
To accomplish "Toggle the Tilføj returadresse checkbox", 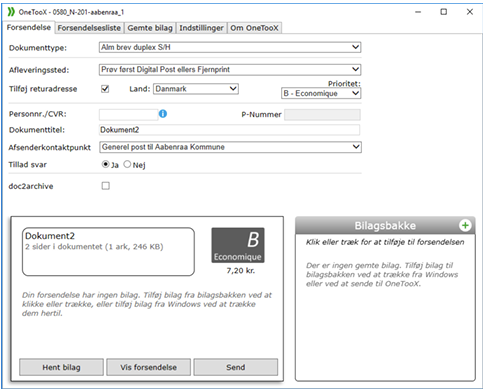I will (x=105, y=89).
